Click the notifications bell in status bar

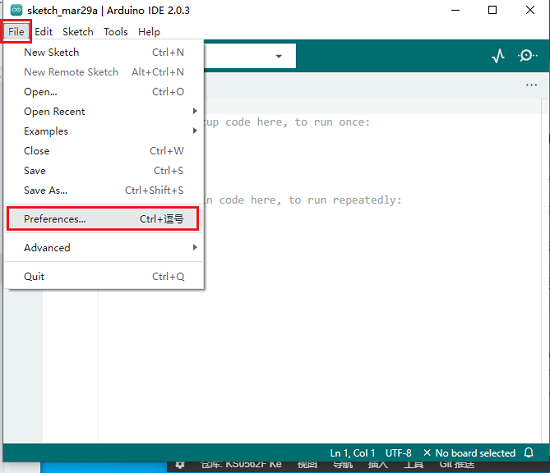tap(529, 453)
